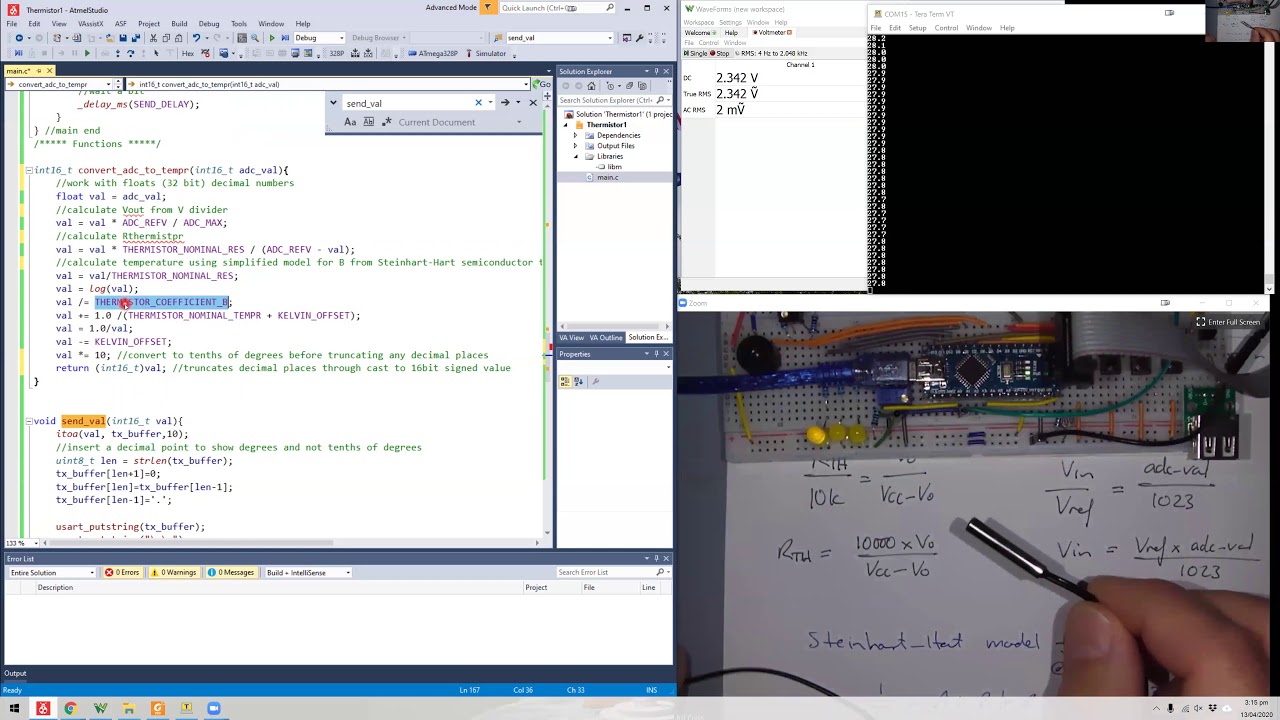
Task: Close the main.c tab
Action: (x=49, y=71)
